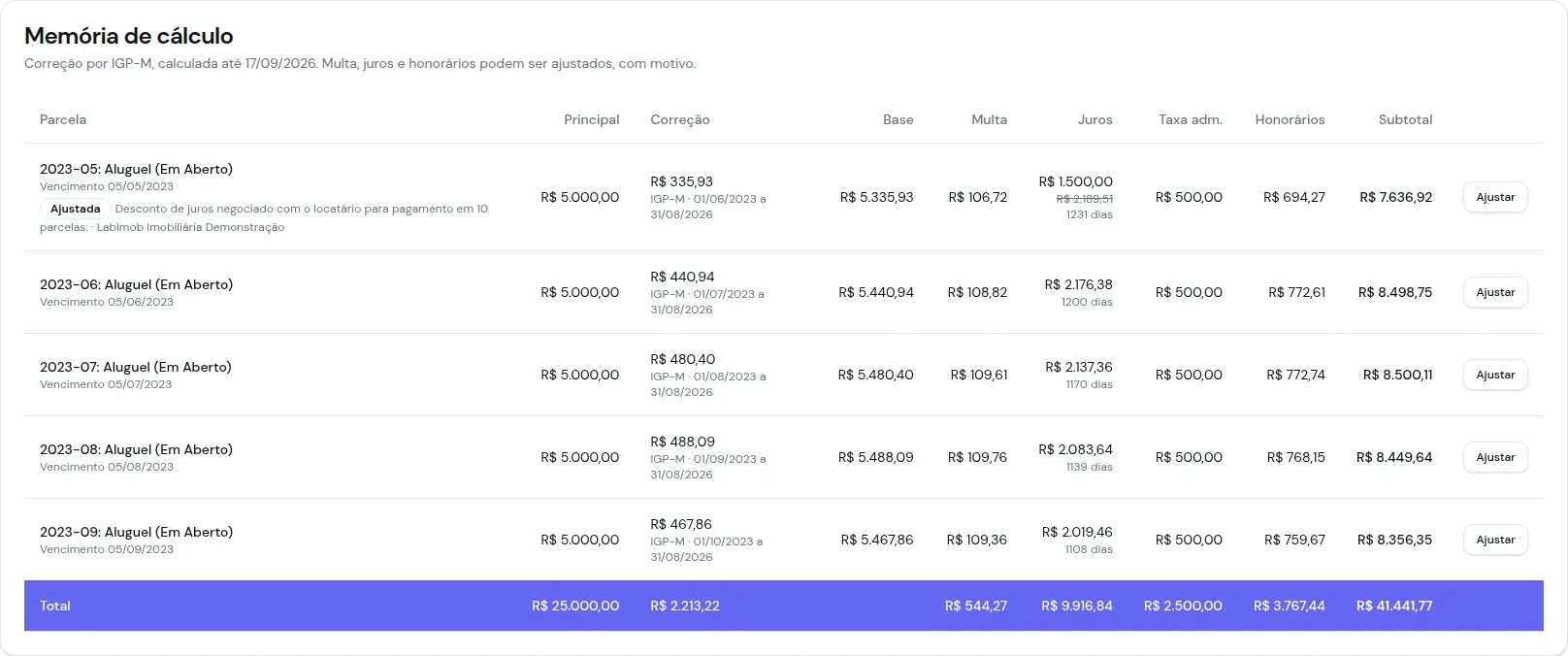Click the Vencimento 05/08/2023 text
Image resolution: width=1568 pixels, height=656 pixels.
pos(107,467)
